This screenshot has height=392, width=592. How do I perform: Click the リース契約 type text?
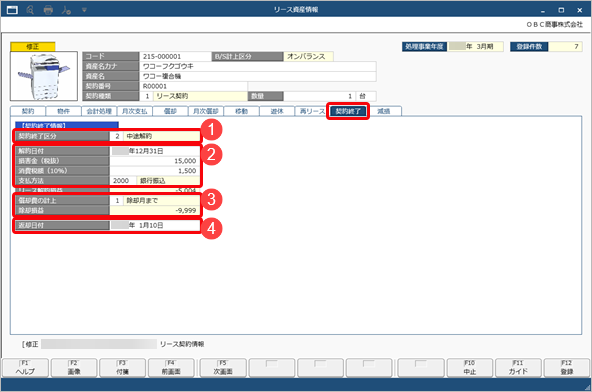click(172, 96)
